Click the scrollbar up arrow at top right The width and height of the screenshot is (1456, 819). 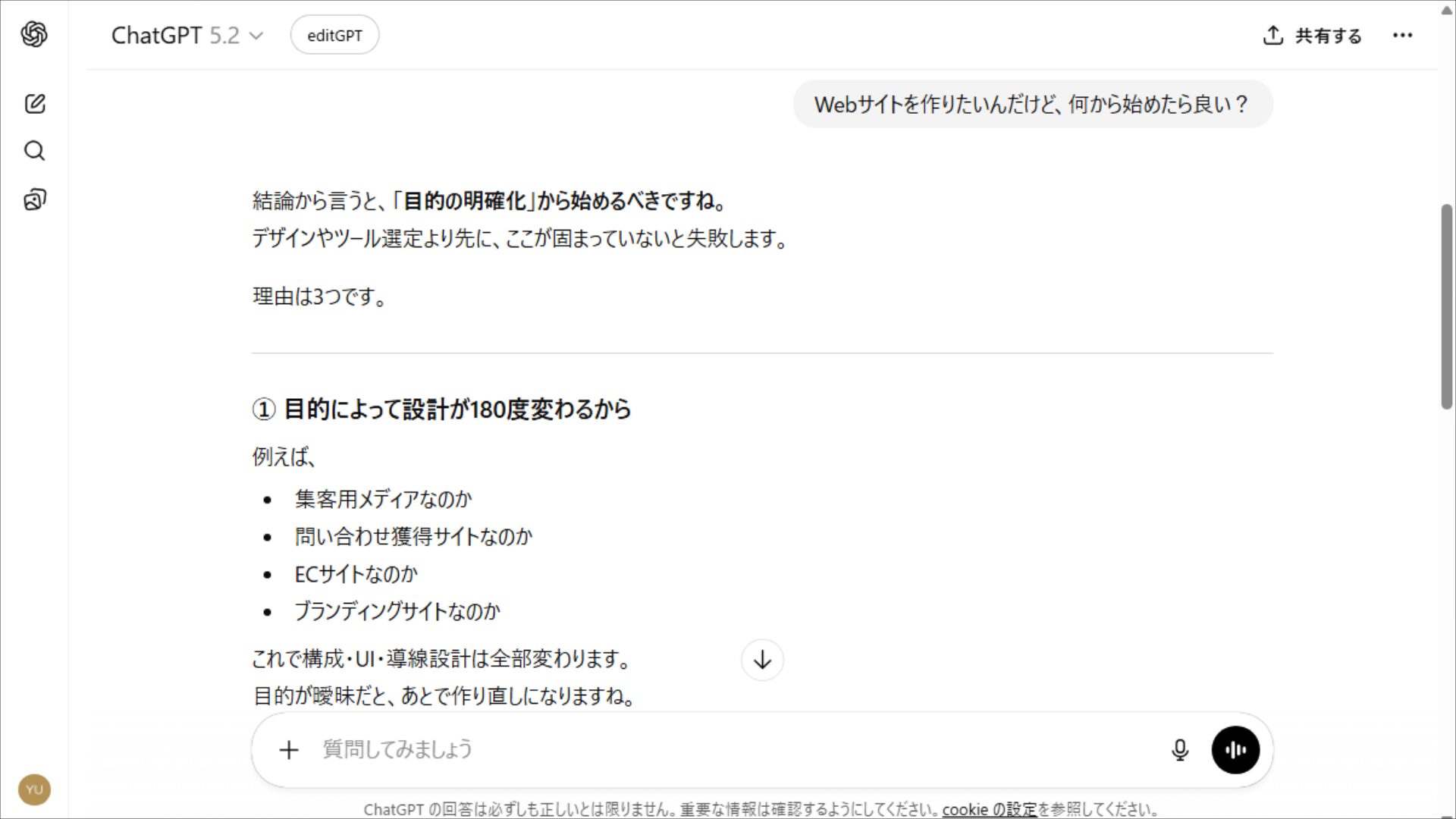(1447, 11)
